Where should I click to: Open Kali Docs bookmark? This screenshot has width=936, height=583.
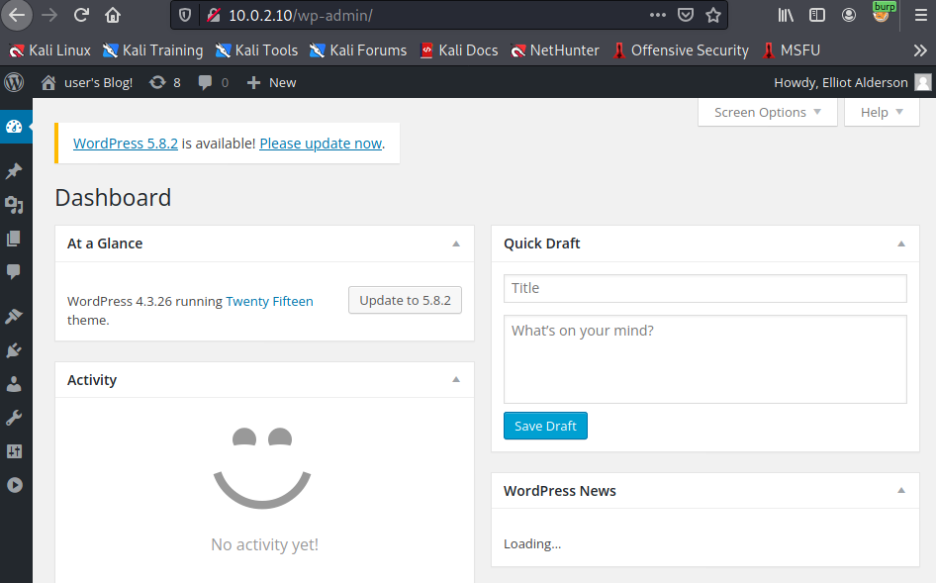point(459,51)
